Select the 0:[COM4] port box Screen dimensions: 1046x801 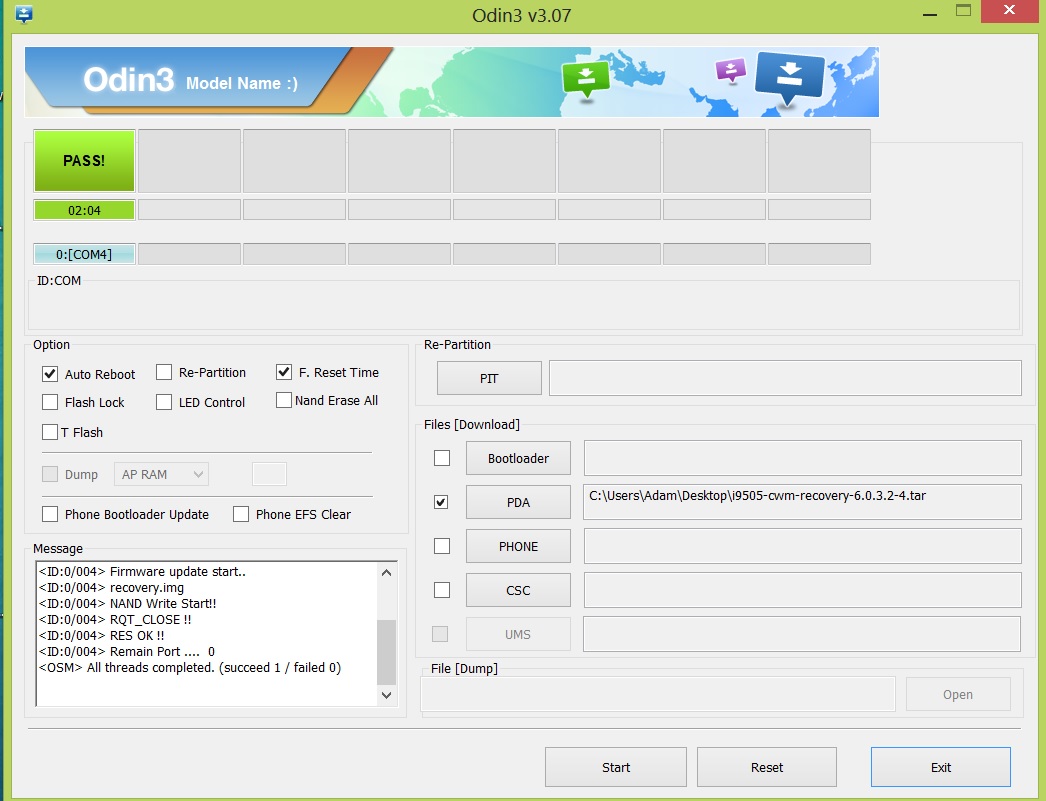(84, 254)
